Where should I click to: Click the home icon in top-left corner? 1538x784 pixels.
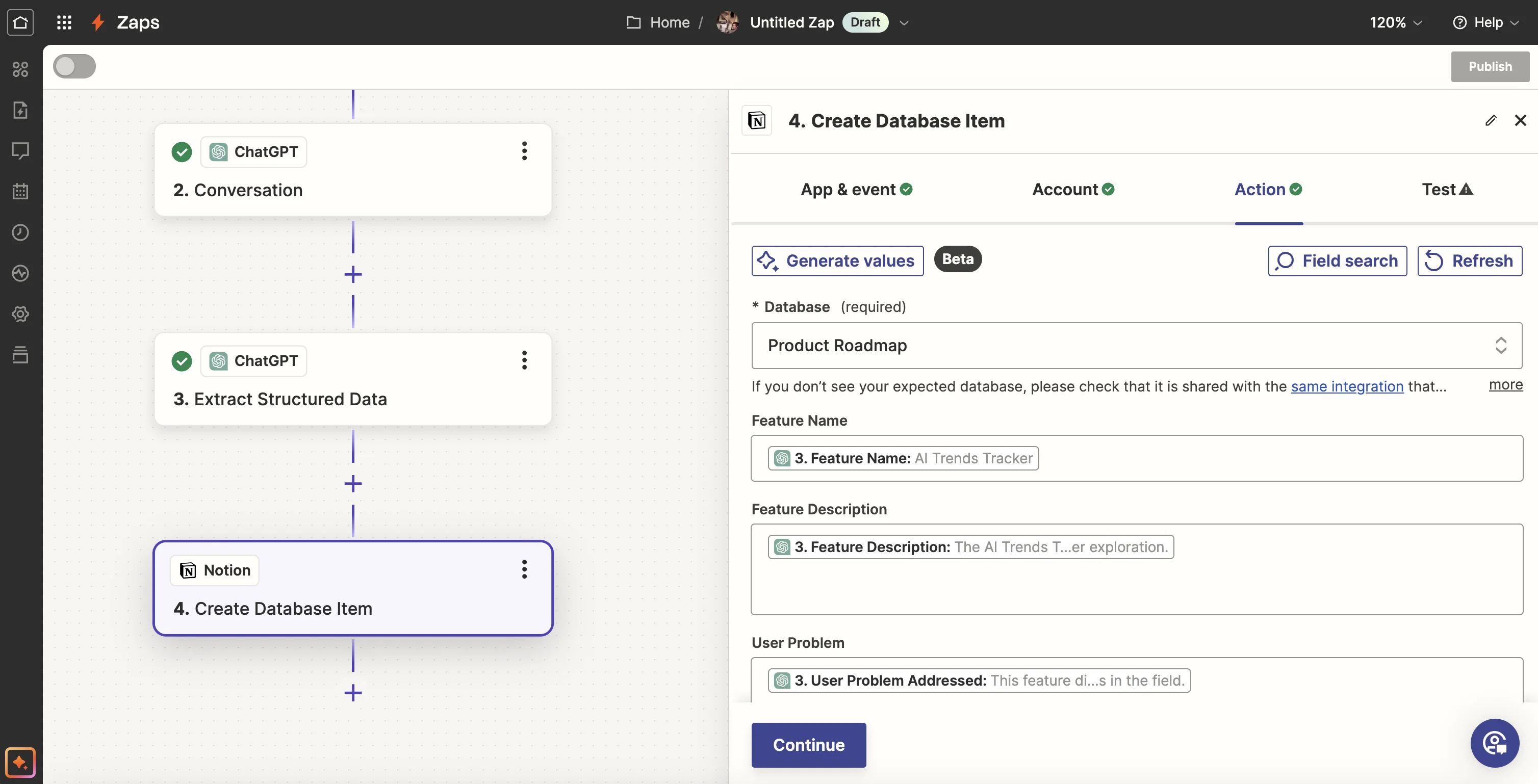tap(20, 22)
